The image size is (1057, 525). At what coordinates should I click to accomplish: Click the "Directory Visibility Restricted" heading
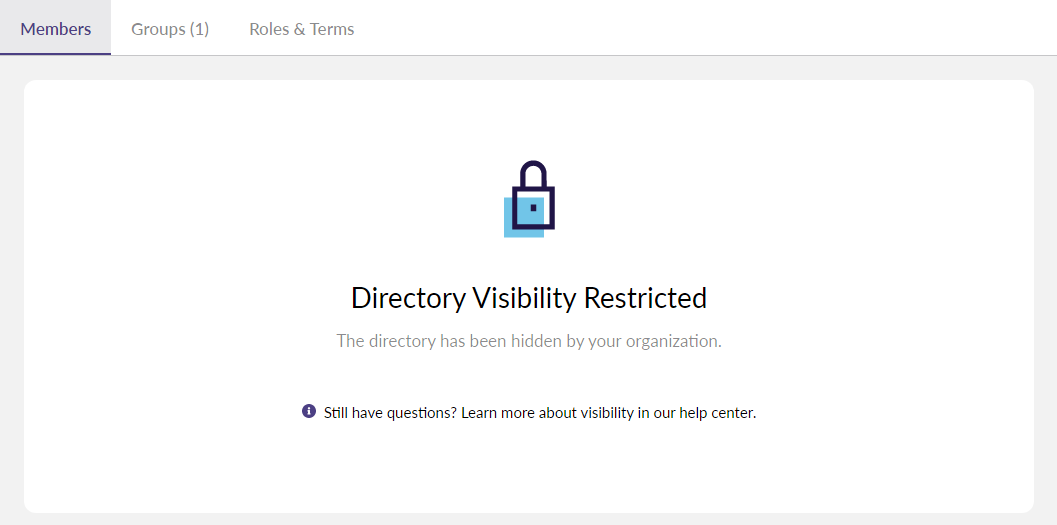(528, 298)
